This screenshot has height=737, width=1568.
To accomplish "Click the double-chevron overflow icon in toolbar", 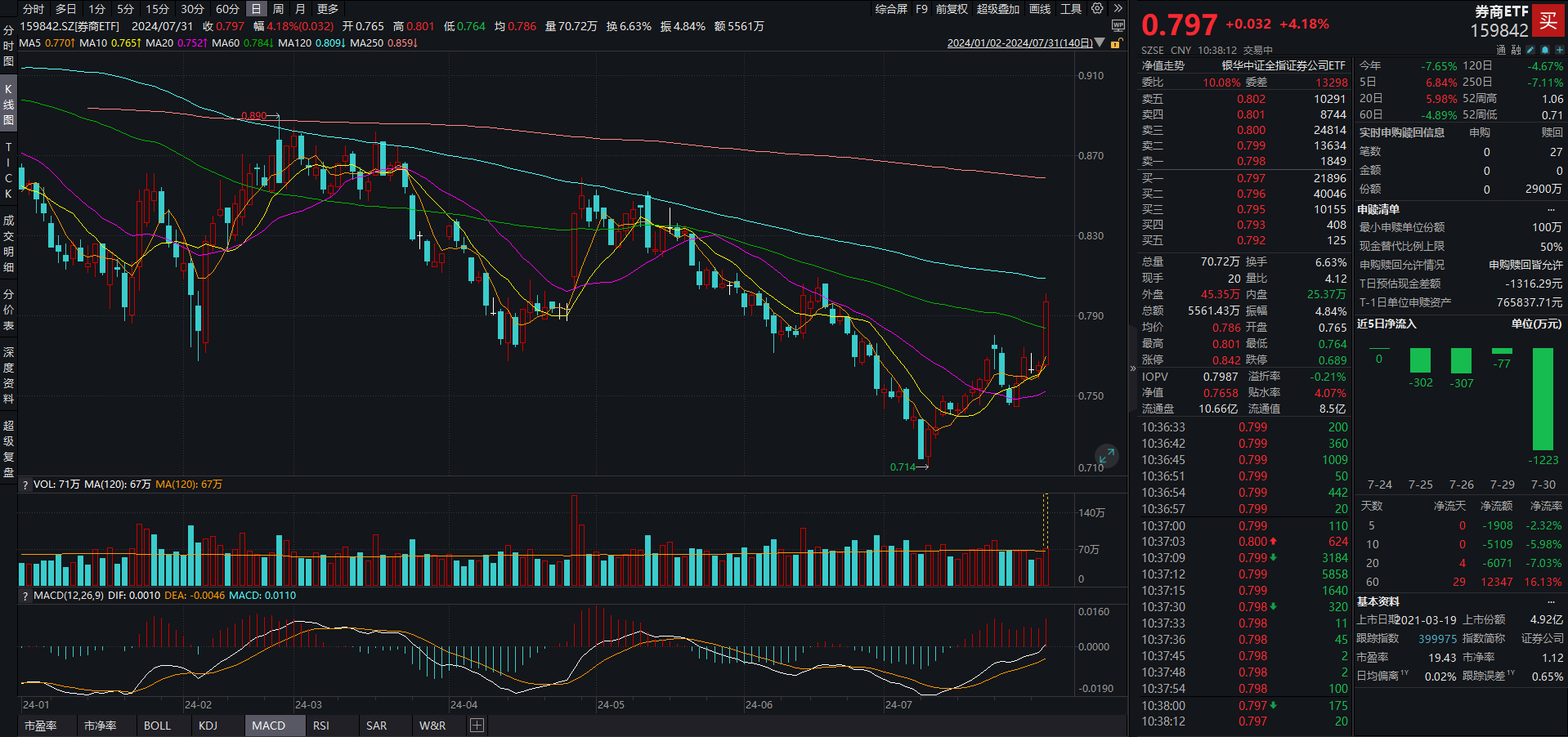I will point(1118,9).
